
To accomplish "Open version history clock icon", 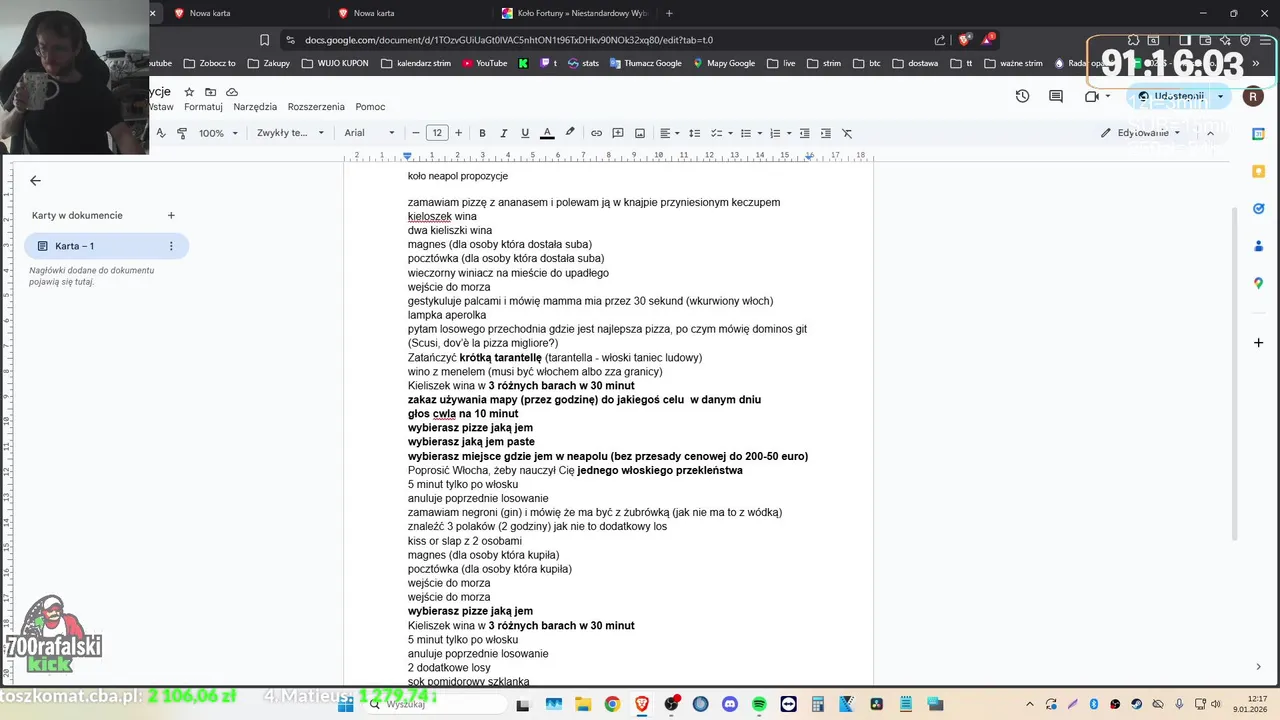I will click(x=1022, y=96).
